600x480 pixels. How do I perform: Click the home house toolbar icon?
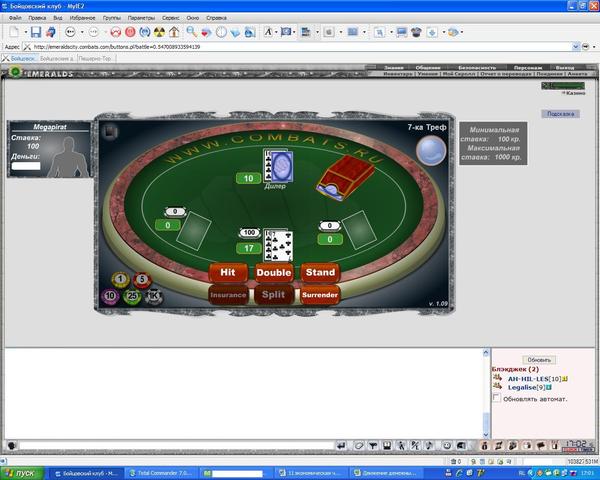pyautogui.click(x=174, y=32)
